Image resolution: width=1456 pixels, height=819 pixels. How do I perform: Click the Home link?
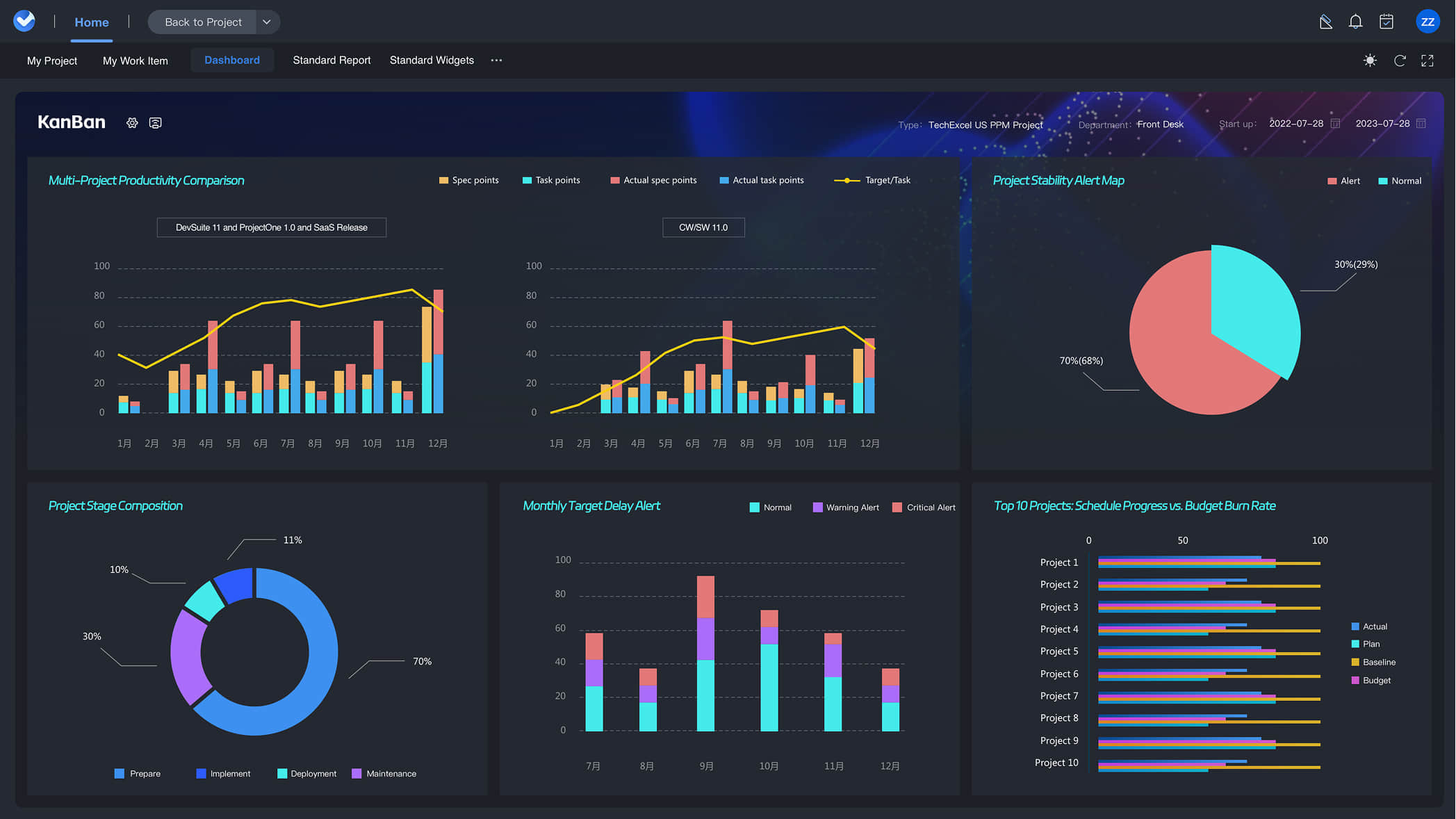point(92,22)
